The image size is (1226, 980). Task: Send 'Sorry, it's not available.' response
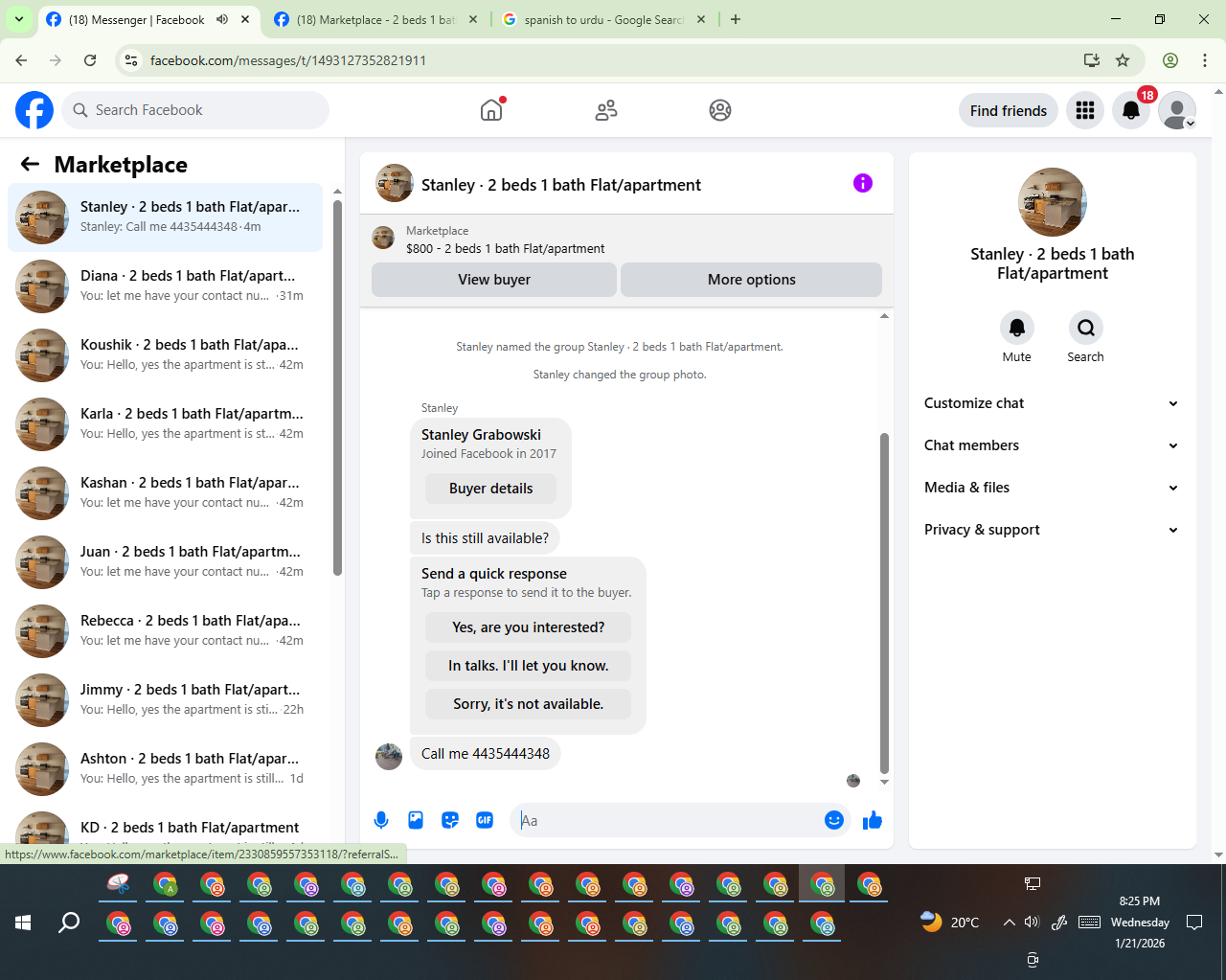(x=529, y=704)
